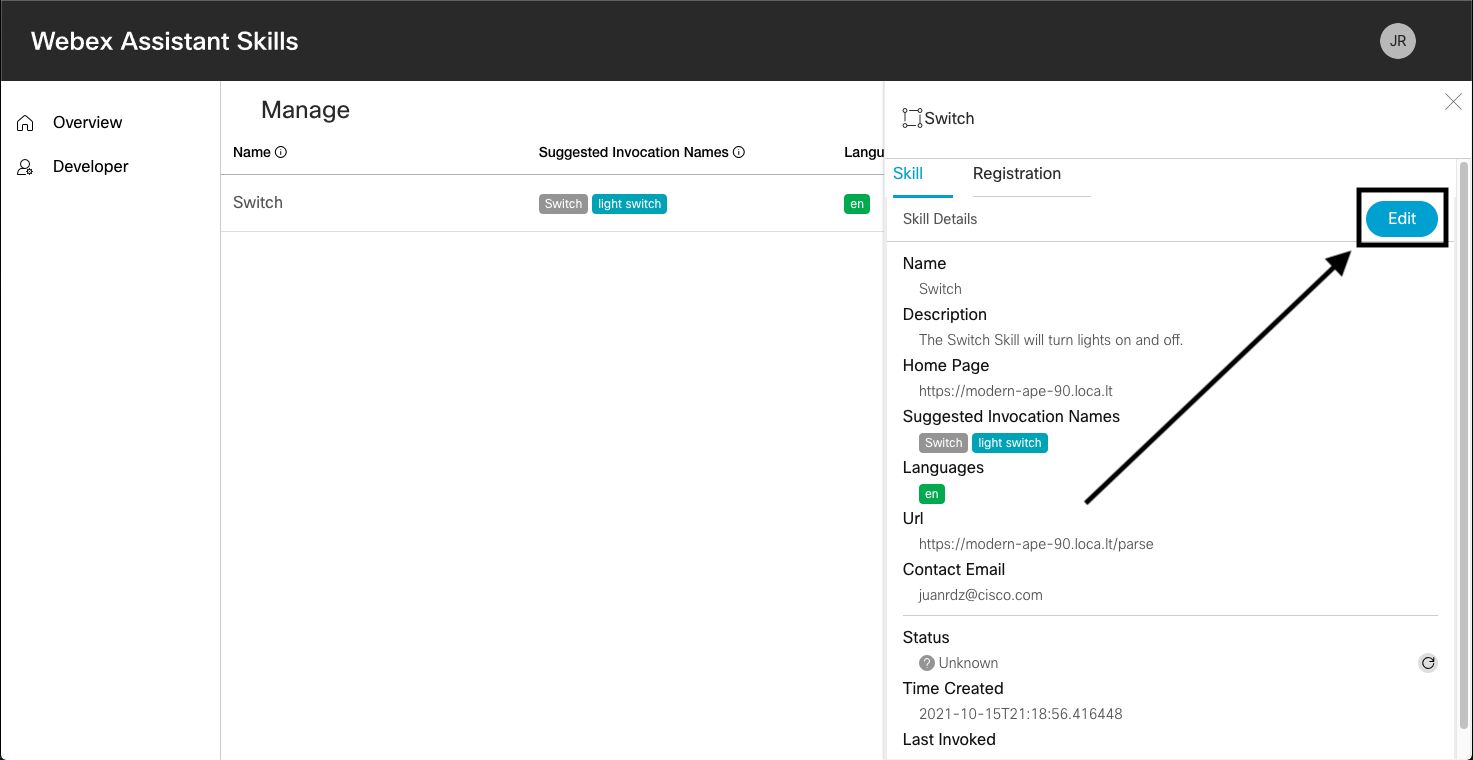
Task: Click light switch tag in details panel
Action: [1010, 443]
